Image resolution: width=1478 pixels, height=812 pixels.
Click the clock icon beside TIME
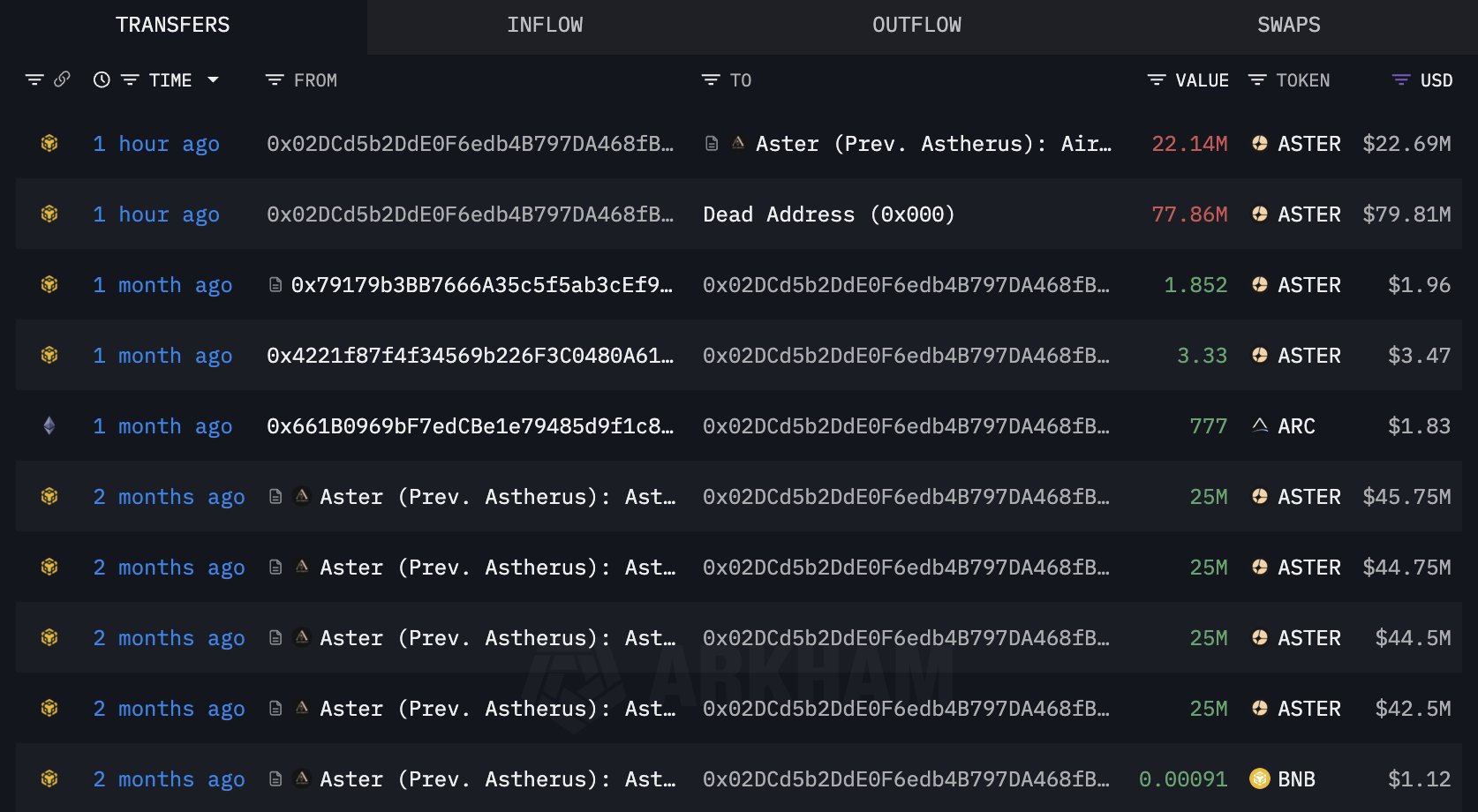point(102,79)
